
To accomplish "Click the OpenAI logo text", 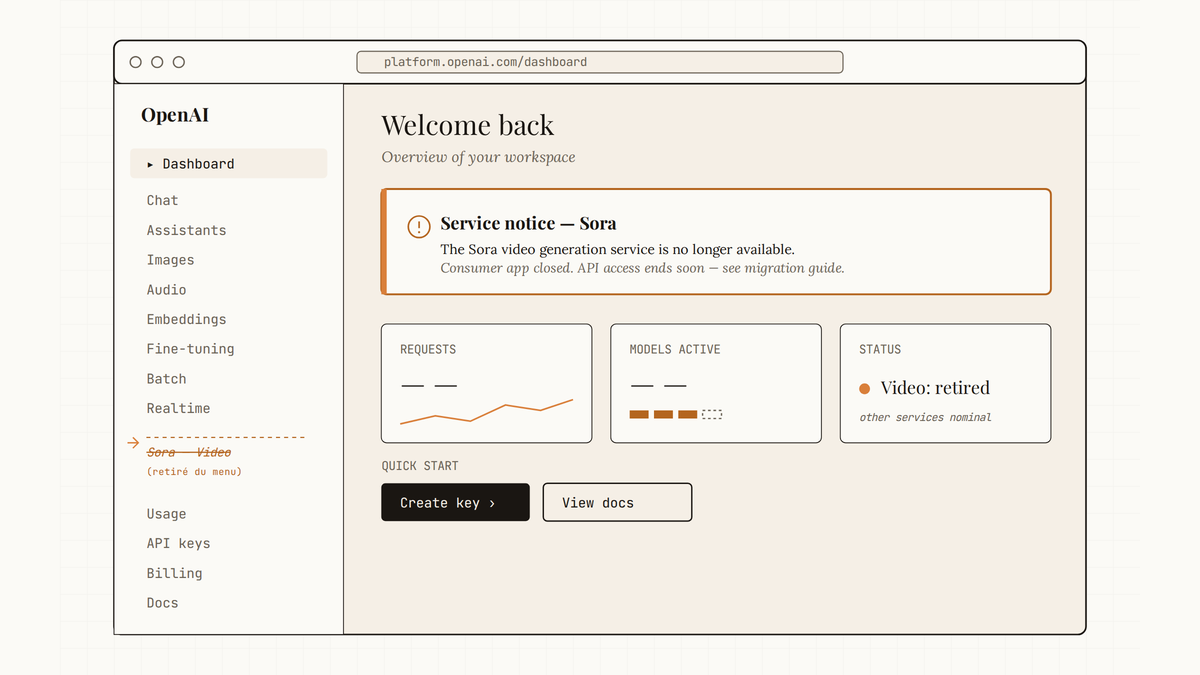I will [175, 115].
